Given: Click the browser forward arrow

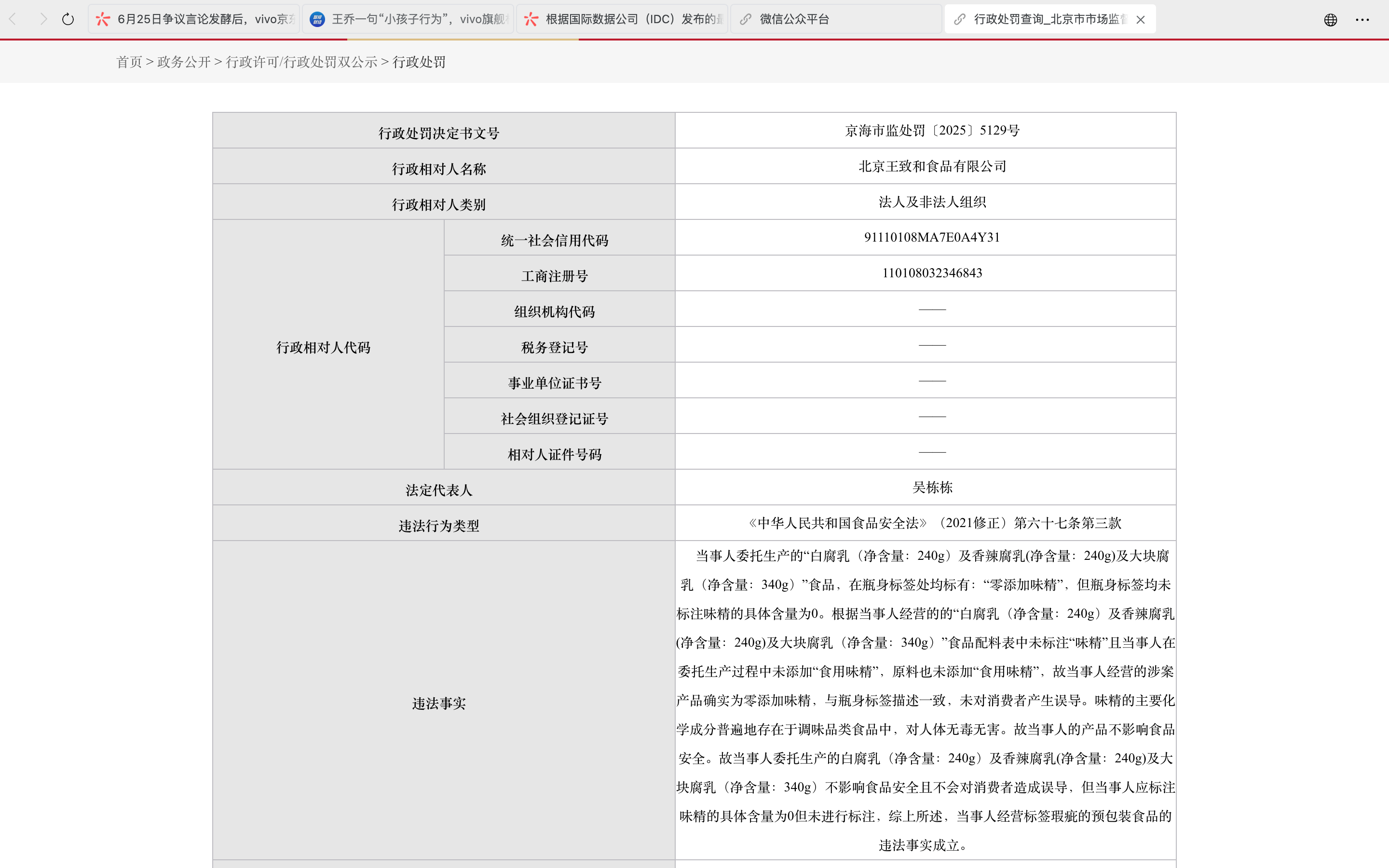Looking at the screenshot, I should tap(43, 19).
